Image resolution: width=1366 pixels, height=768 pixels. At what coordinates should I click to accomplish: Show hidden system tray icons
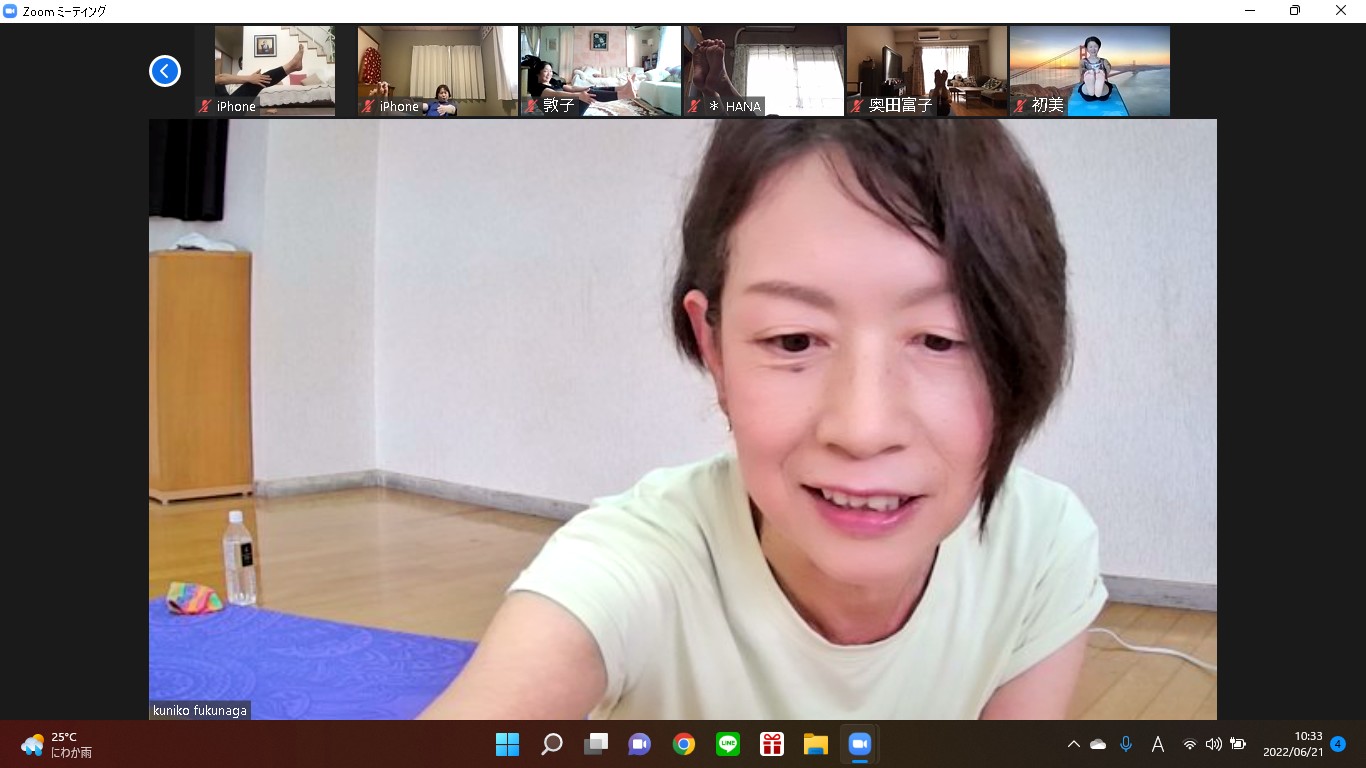[1074, 744]
